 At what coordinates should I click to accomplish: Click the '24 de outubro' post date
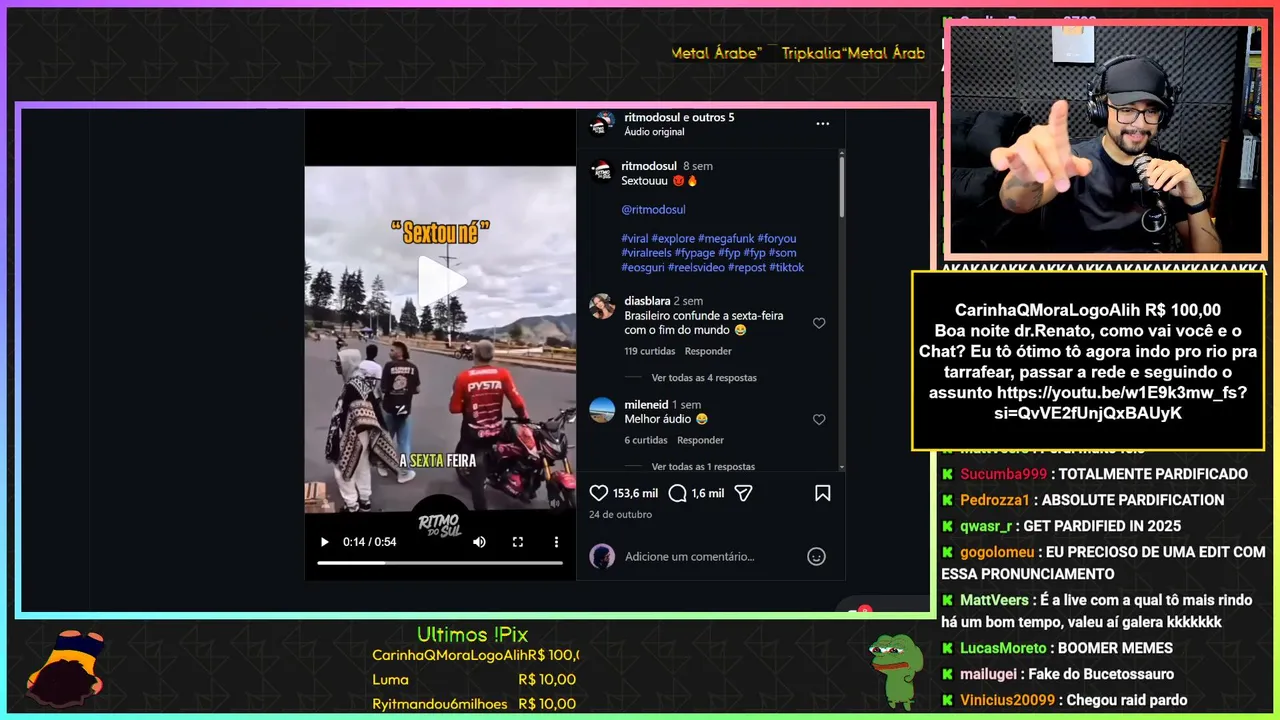pos(620,515)
